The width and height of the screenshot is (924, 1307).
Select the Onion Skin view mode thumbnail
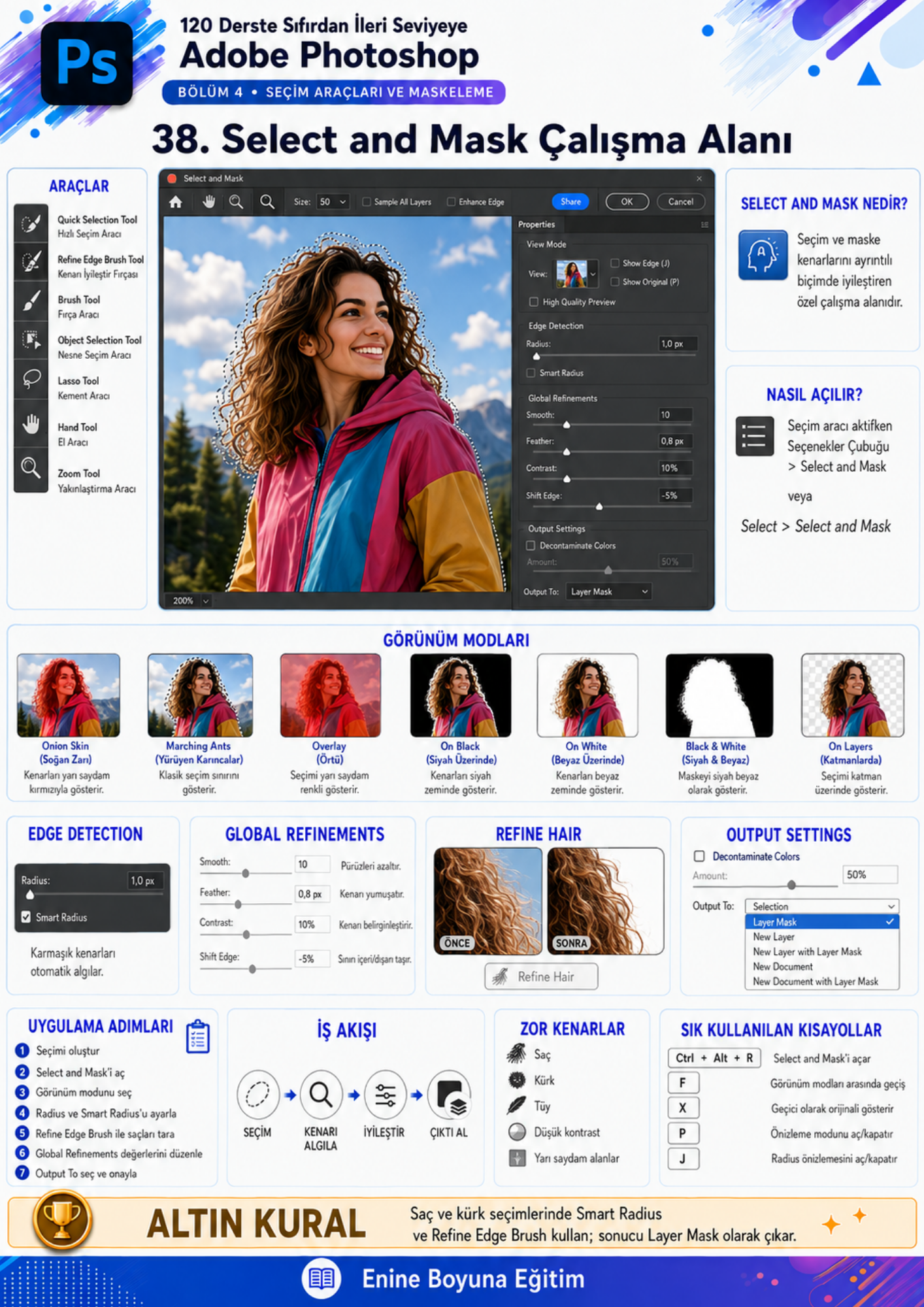point(69,695)
